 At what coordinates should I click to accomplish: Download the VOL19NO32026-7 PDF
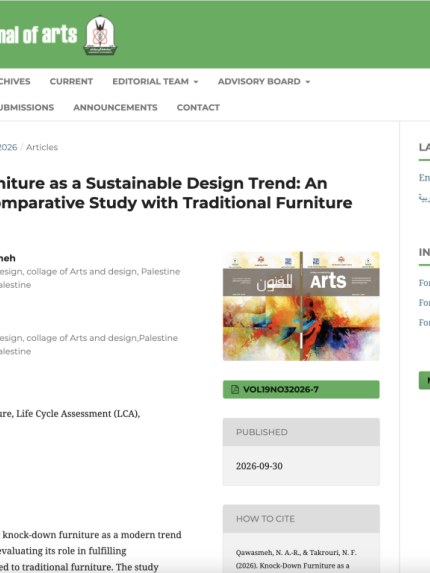(x=301, y=389)
